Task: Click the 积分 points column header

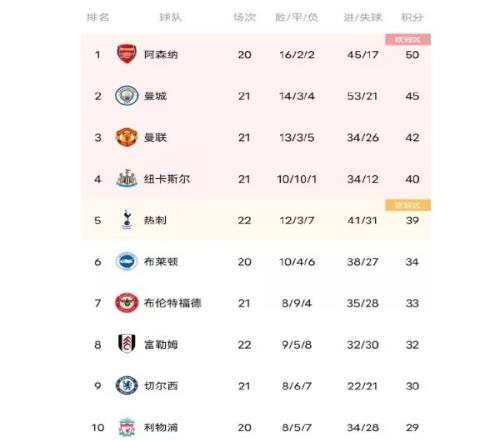Action: pos(412,17)
